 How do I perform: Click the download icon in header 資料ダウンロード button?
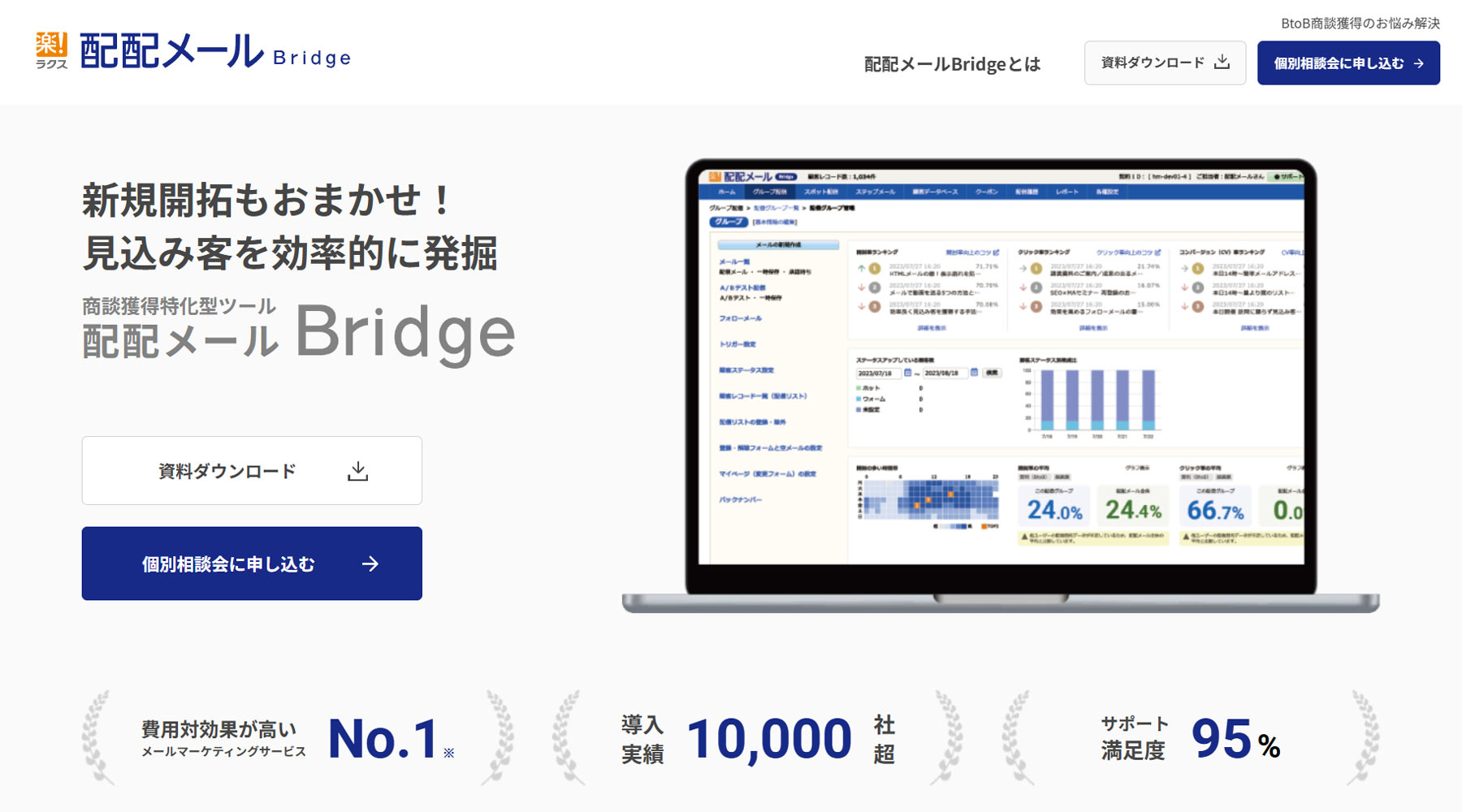1222,63
